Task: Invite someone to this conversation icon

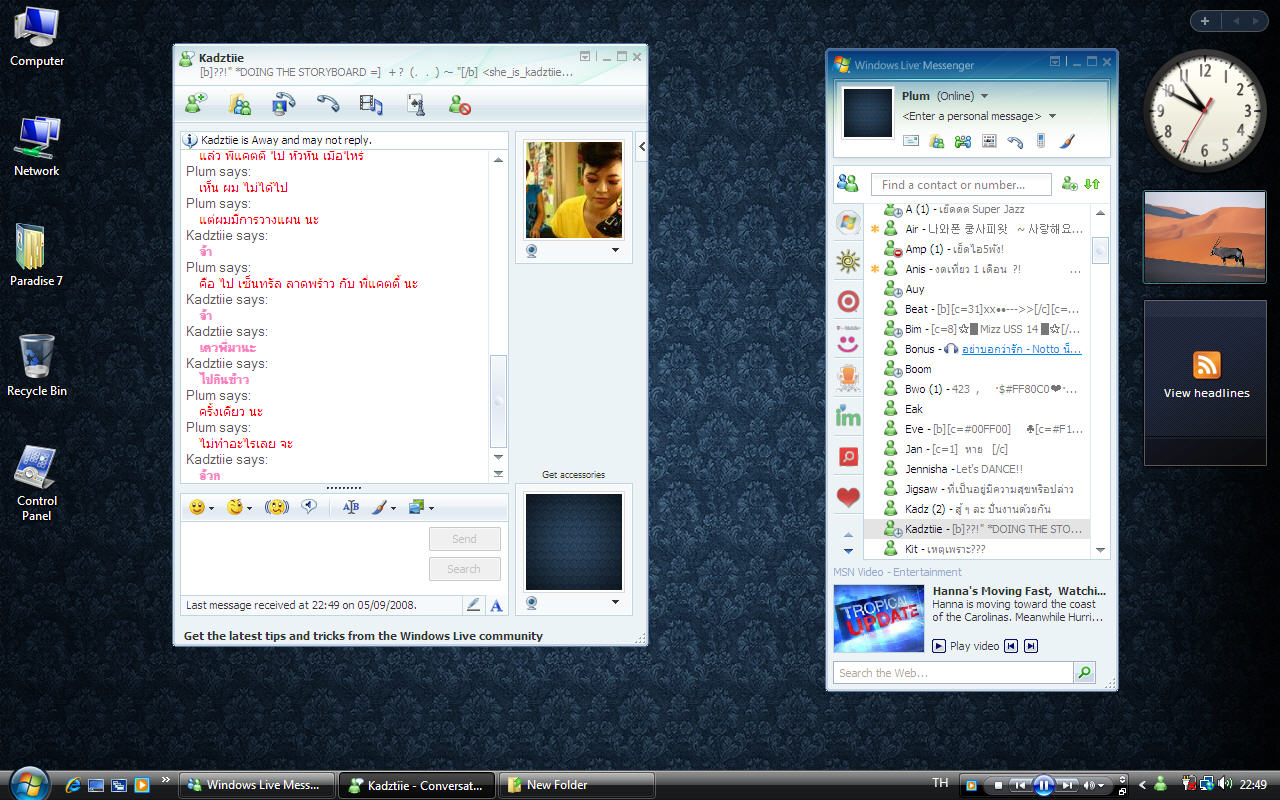Action: click(196, 103)
